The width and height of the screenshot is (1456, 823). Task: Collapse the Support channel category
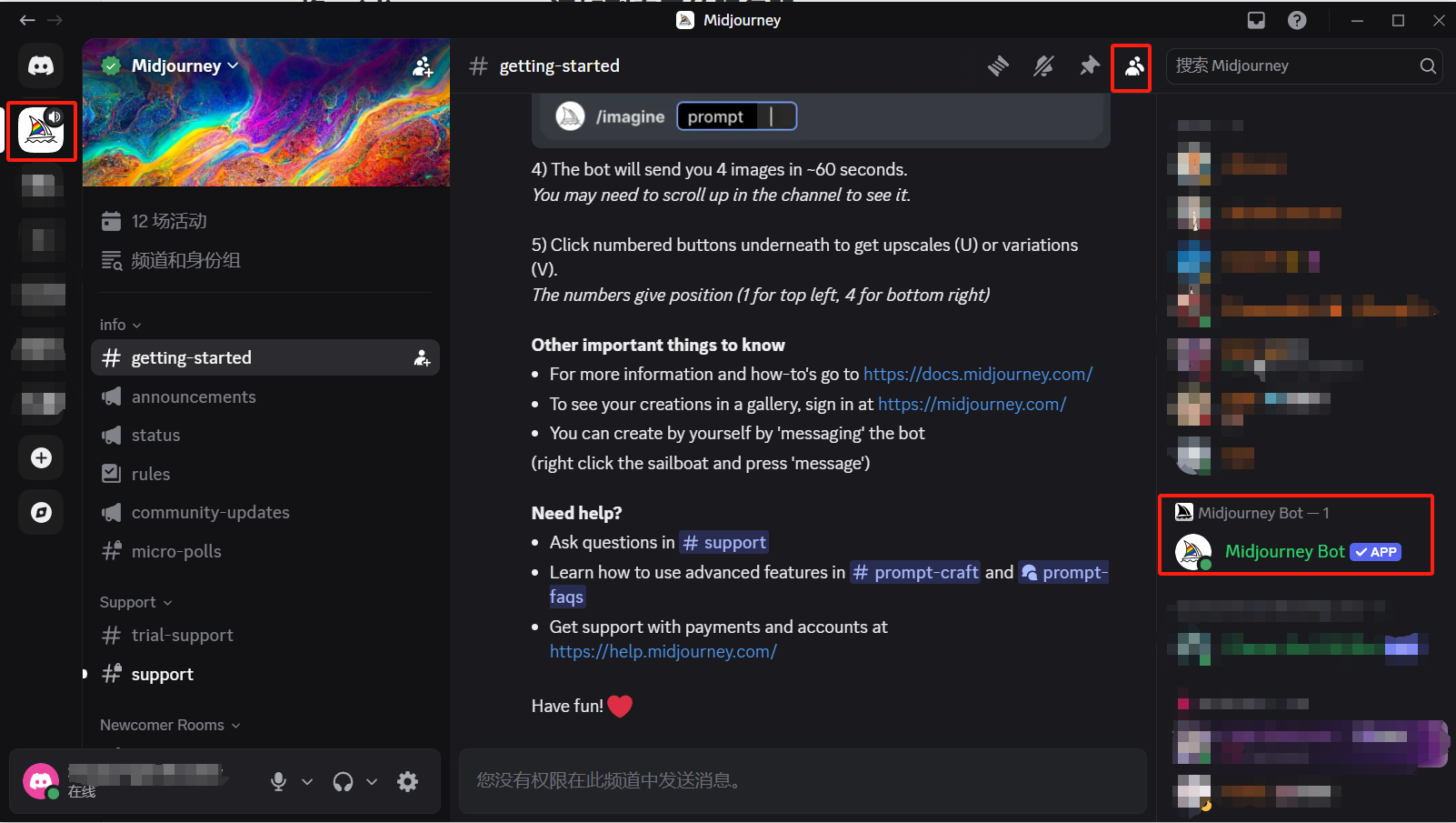tap(135, 602)
